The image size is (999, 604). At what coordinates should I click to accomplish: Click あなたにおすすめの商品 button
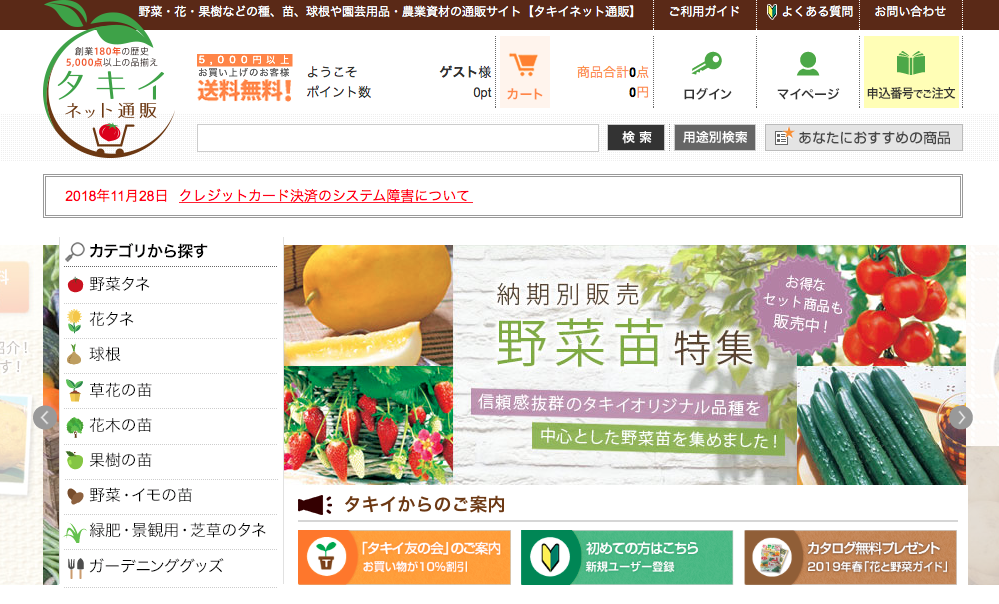pos(863,137)
